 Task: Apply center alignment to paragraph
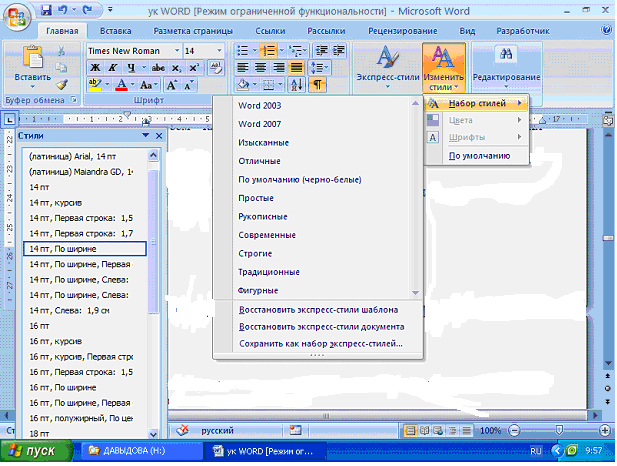pos(262,68)
